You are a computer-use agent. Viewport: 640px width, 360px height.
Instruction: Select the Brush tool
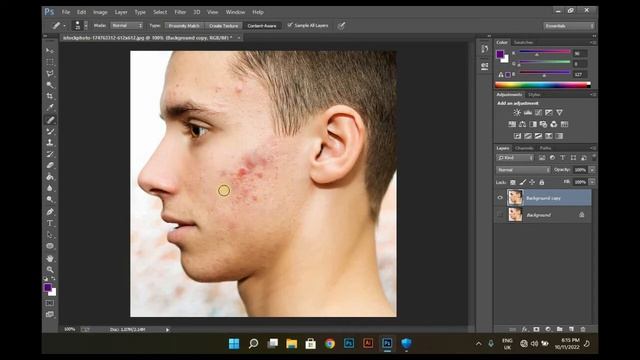50,131
